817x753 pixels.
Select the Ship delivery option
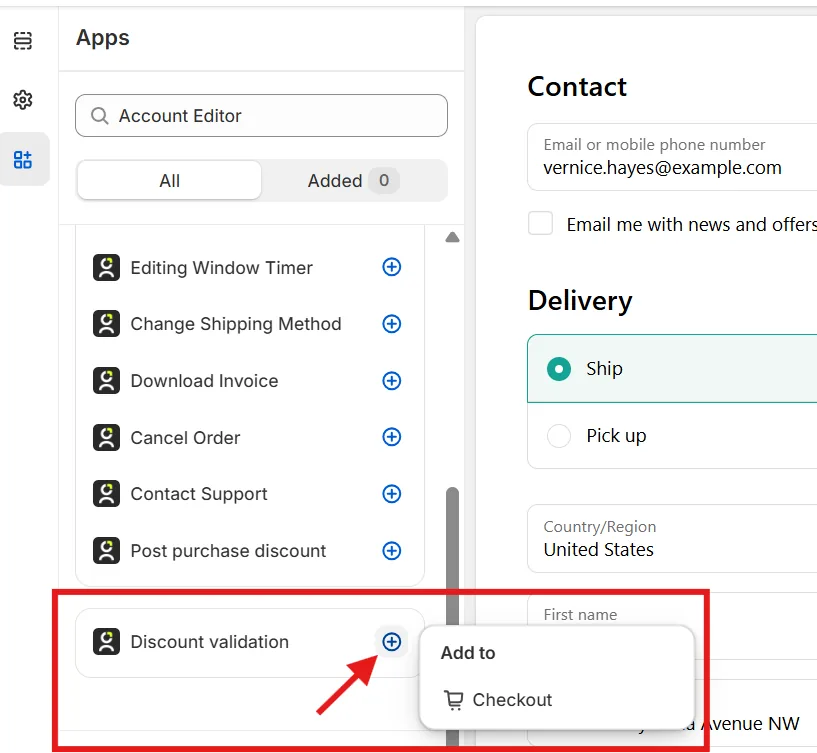(672, 369)
